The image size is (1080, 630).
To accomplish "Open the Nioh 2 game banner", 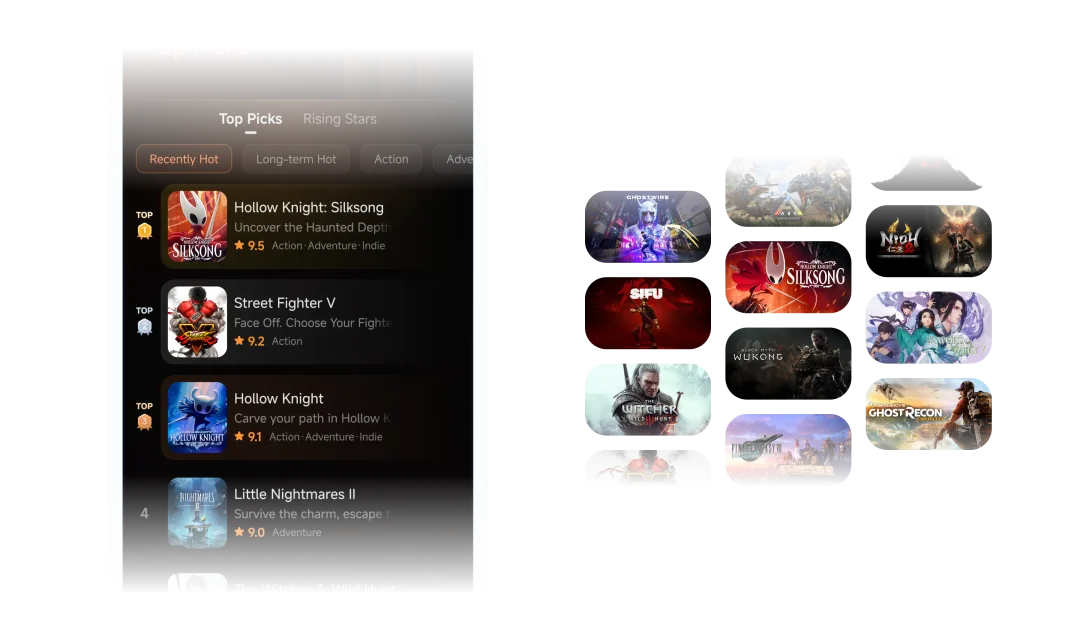I will pyautogui.click(x=928, y=241).
